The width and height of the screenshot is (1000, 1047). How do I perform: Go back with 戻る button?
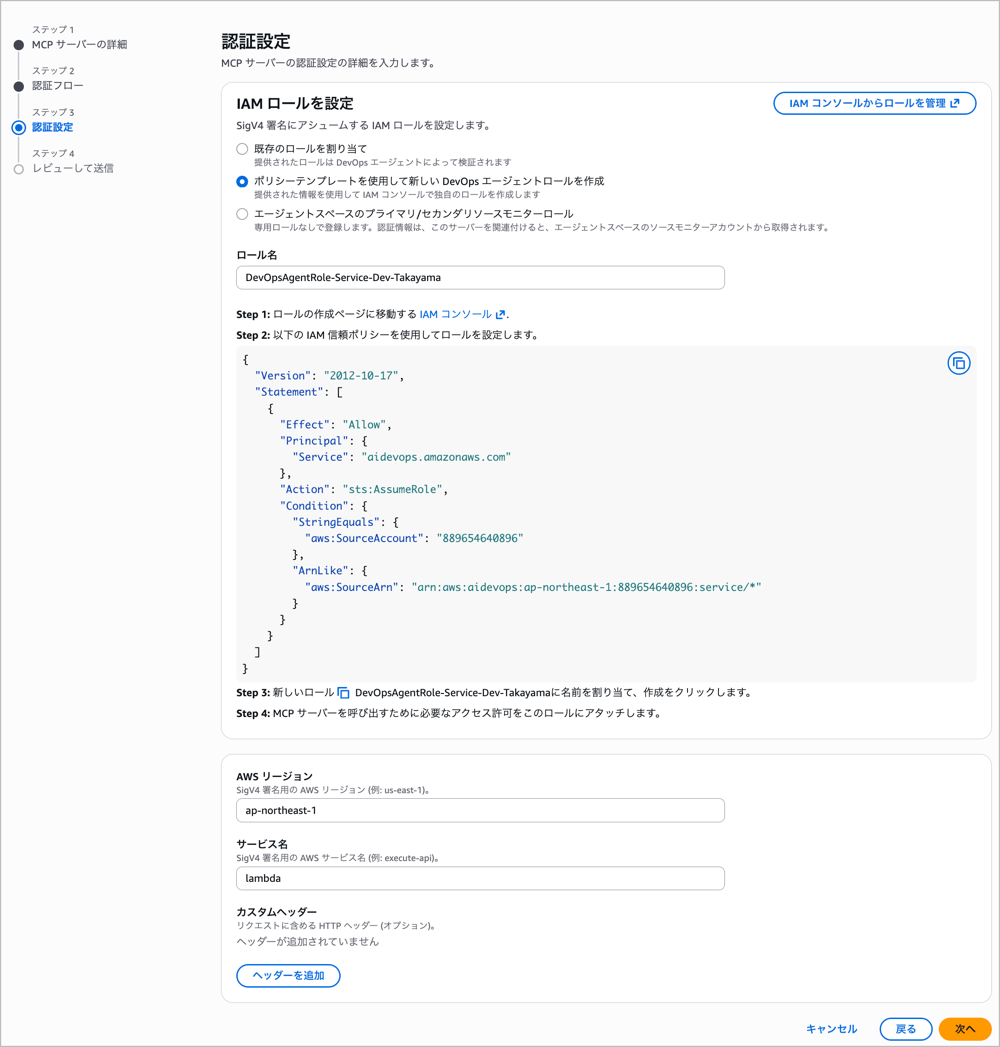pos(905,1029)
